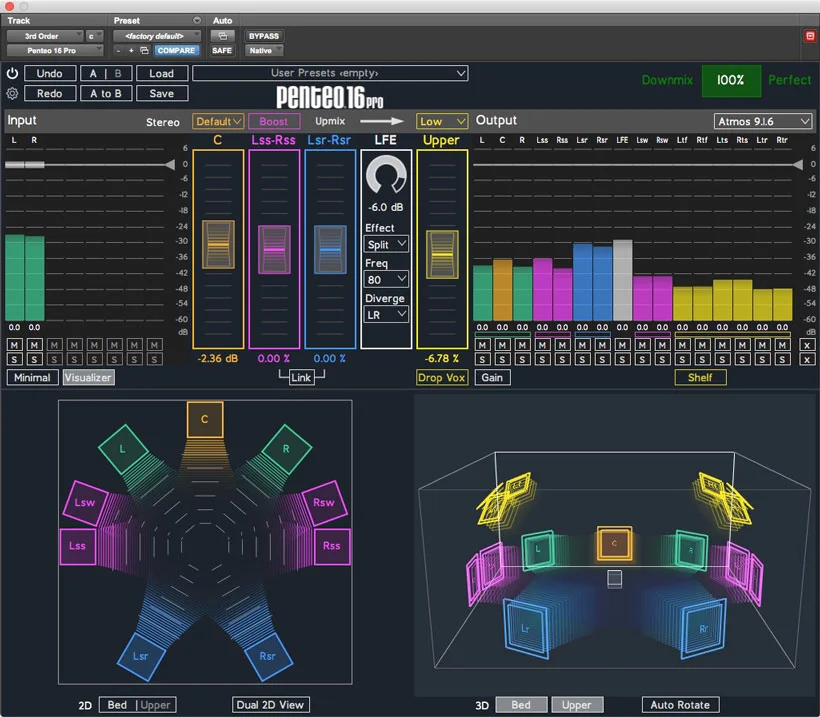The image size is (820, 717).
Task: Click the Rsr speaker in the 2D view
Action: click(x=268, y=656)
